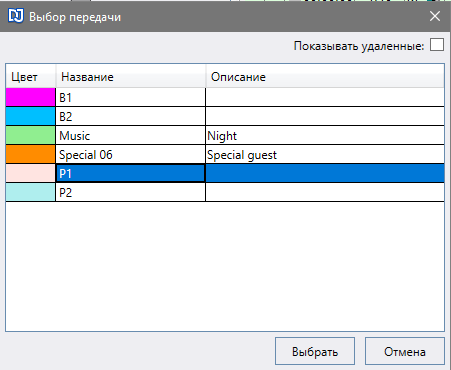Click the highlighted description cell of P1
Viewport: 451px width, 370px height.
(x=325, y=173)
